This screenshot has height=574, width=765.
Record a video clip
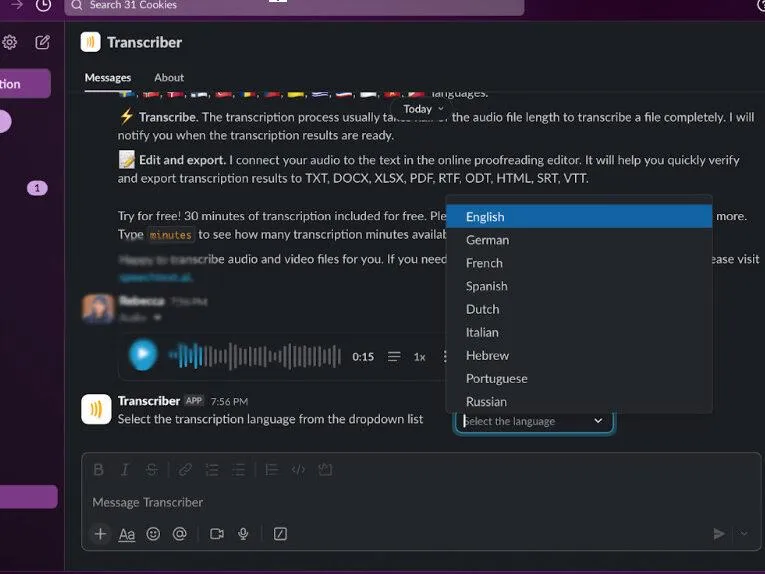[217, 534]
